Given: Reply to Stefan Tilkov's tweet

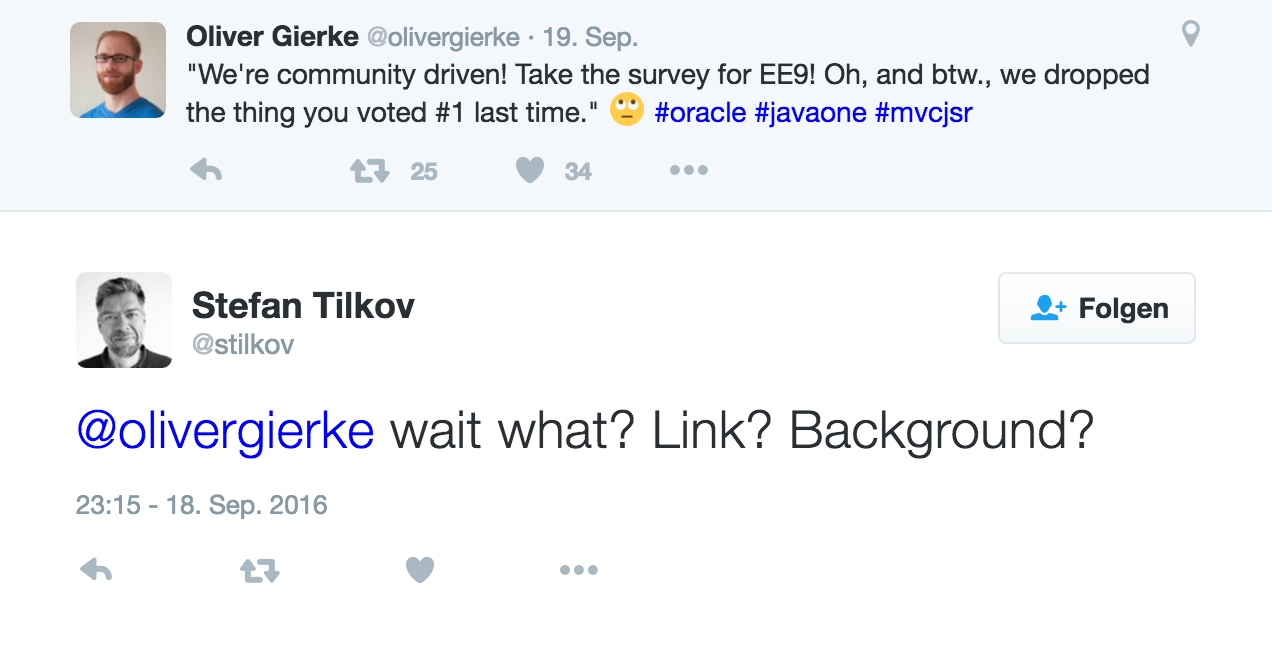Looking at the screenshot, I should pyautogui.click(x=96, y=570).
